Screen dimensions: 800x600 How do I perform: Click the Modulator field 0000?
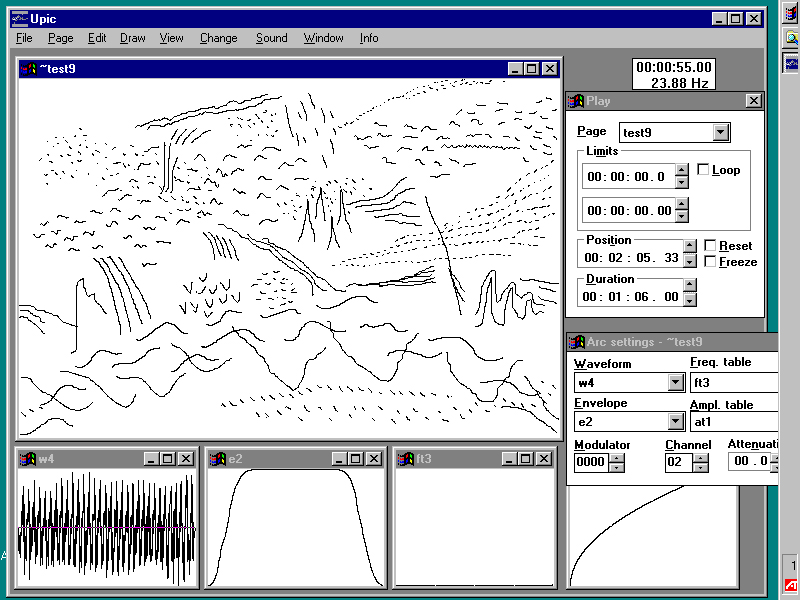pos(592,462)
